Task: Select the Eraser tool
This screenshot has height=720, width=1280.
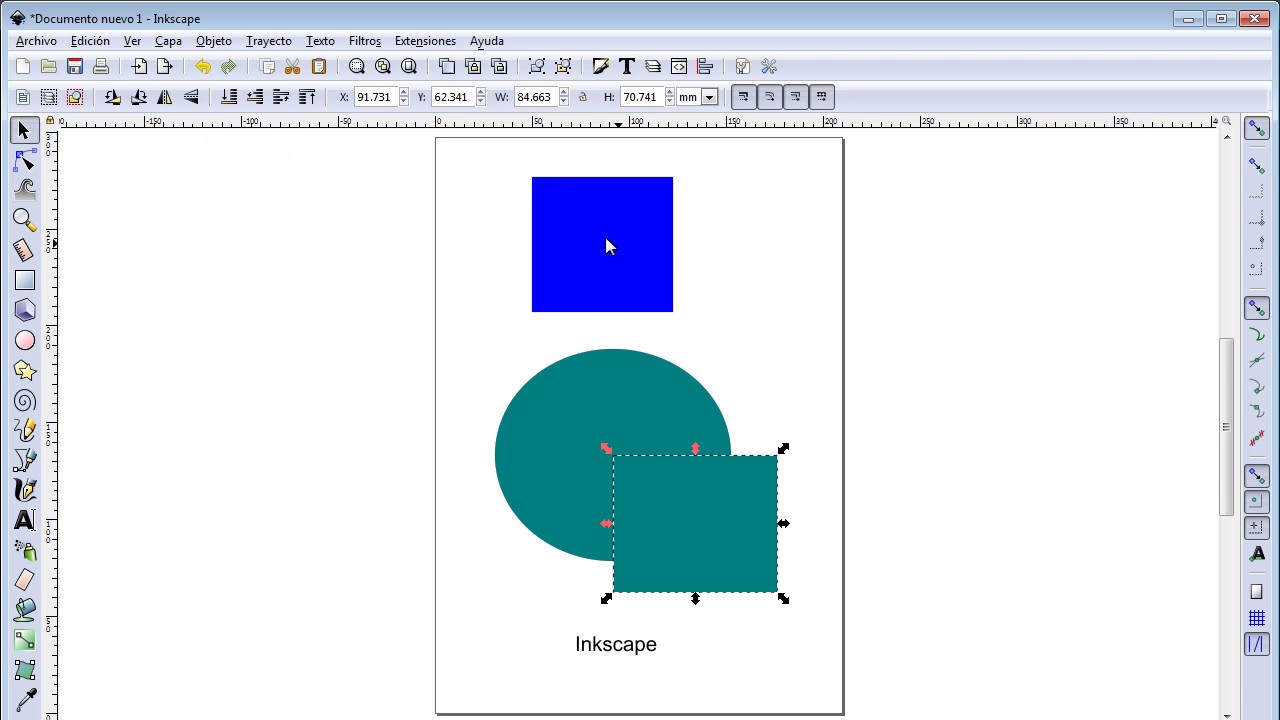Action: [25, 580]
